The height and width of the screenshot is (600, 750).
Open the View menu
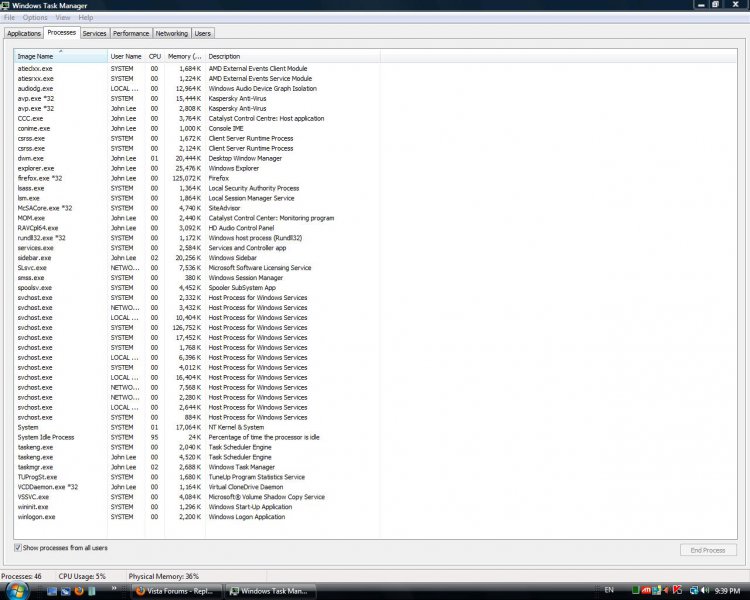click(63, 17)
